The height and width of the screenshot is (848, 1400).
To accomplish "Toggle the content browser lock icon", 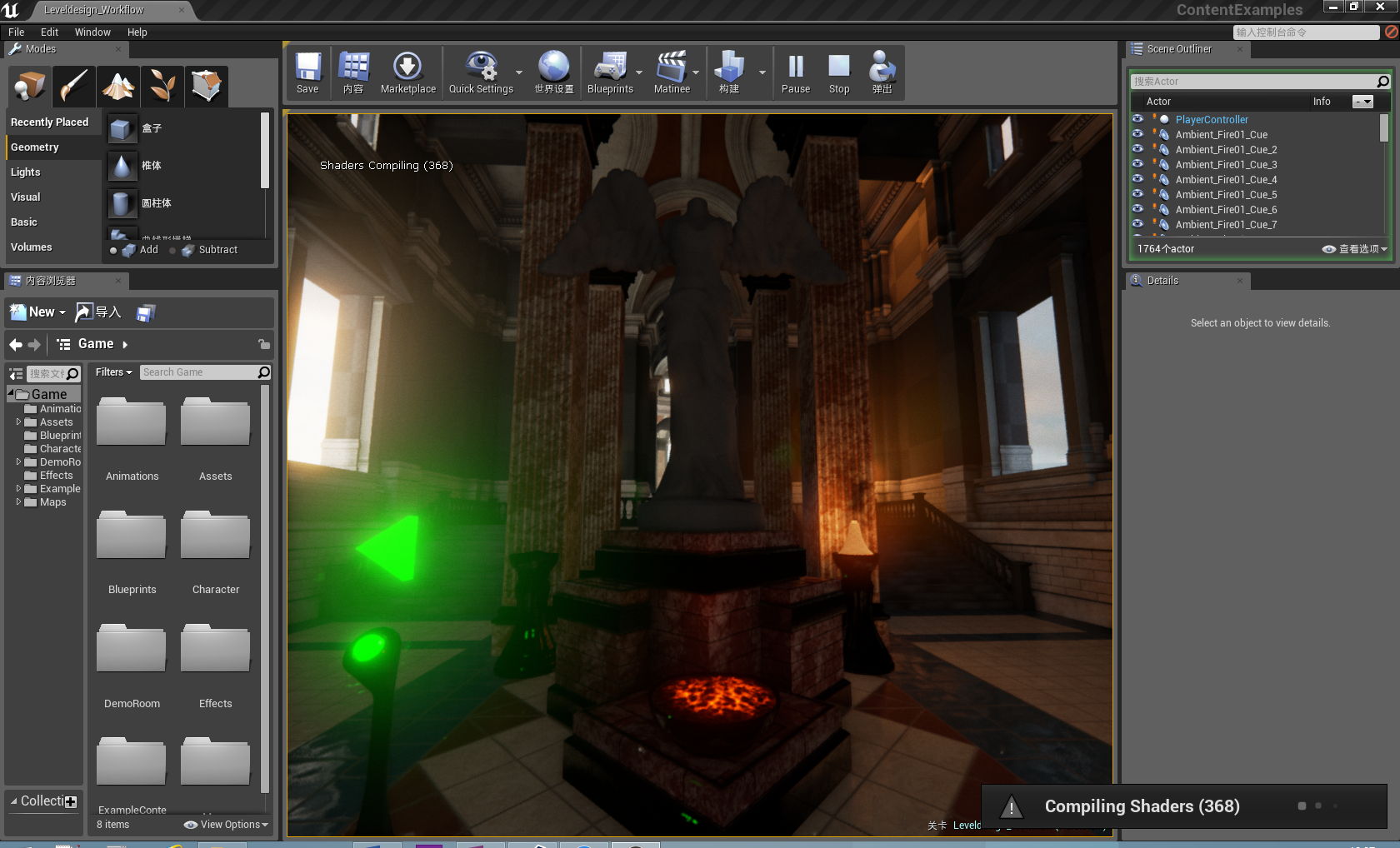I will (x=263, y=344).
